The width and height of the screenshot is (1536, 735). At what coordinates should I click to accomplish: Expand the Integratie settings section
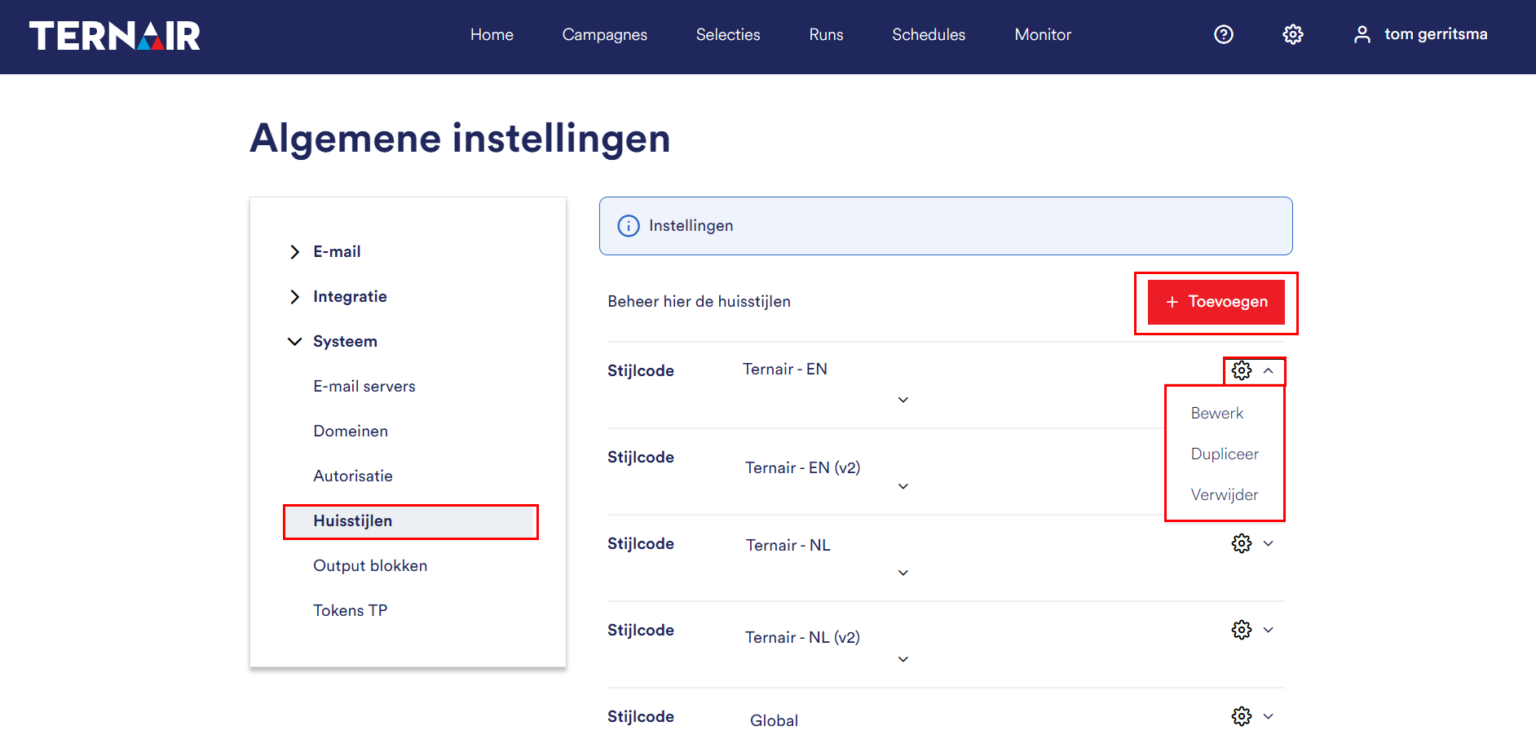pos(294,297)
